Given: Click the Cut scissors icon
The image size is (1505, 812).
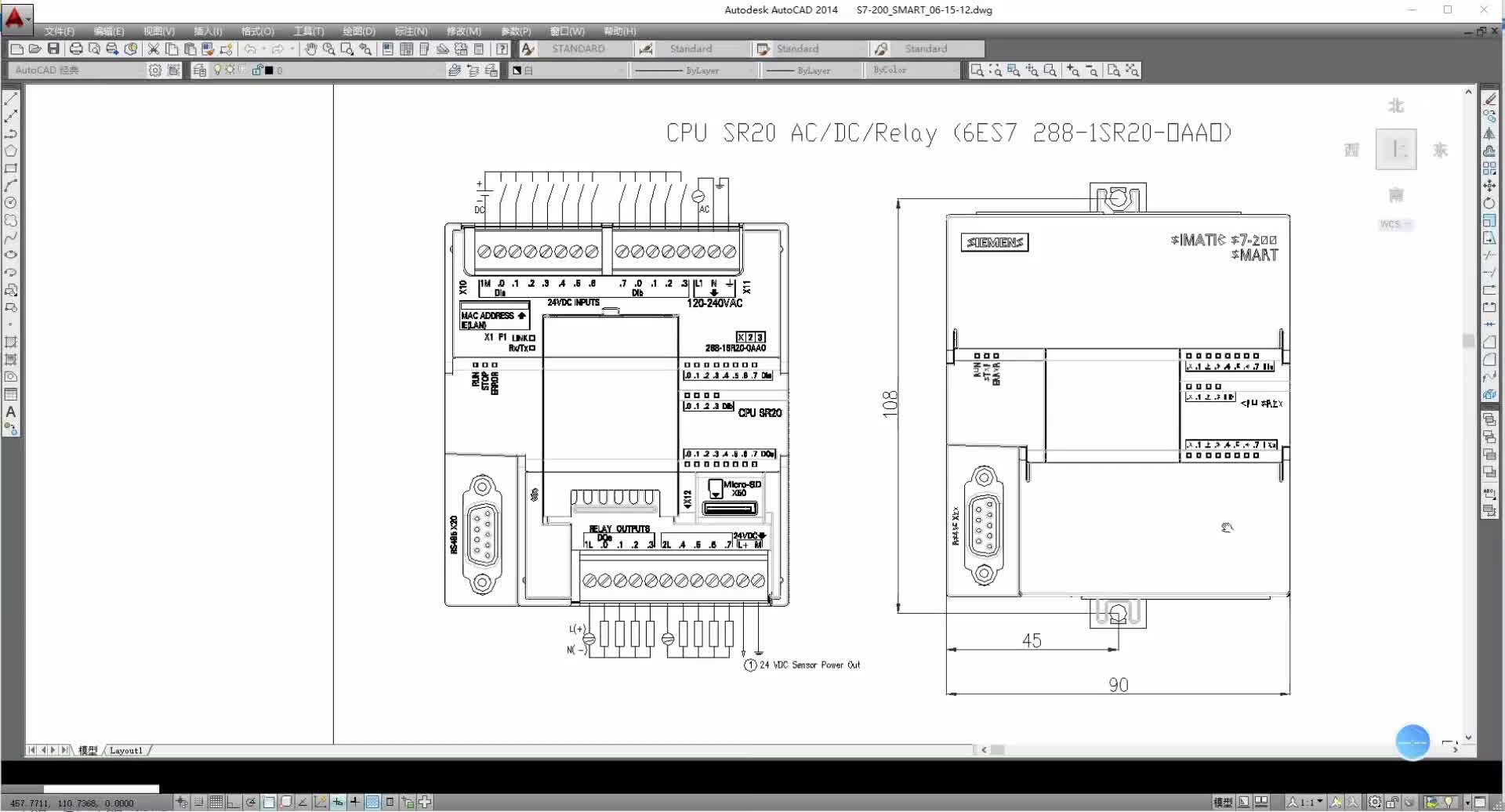Looking at the screenshot, I should [x=154, y=49].
